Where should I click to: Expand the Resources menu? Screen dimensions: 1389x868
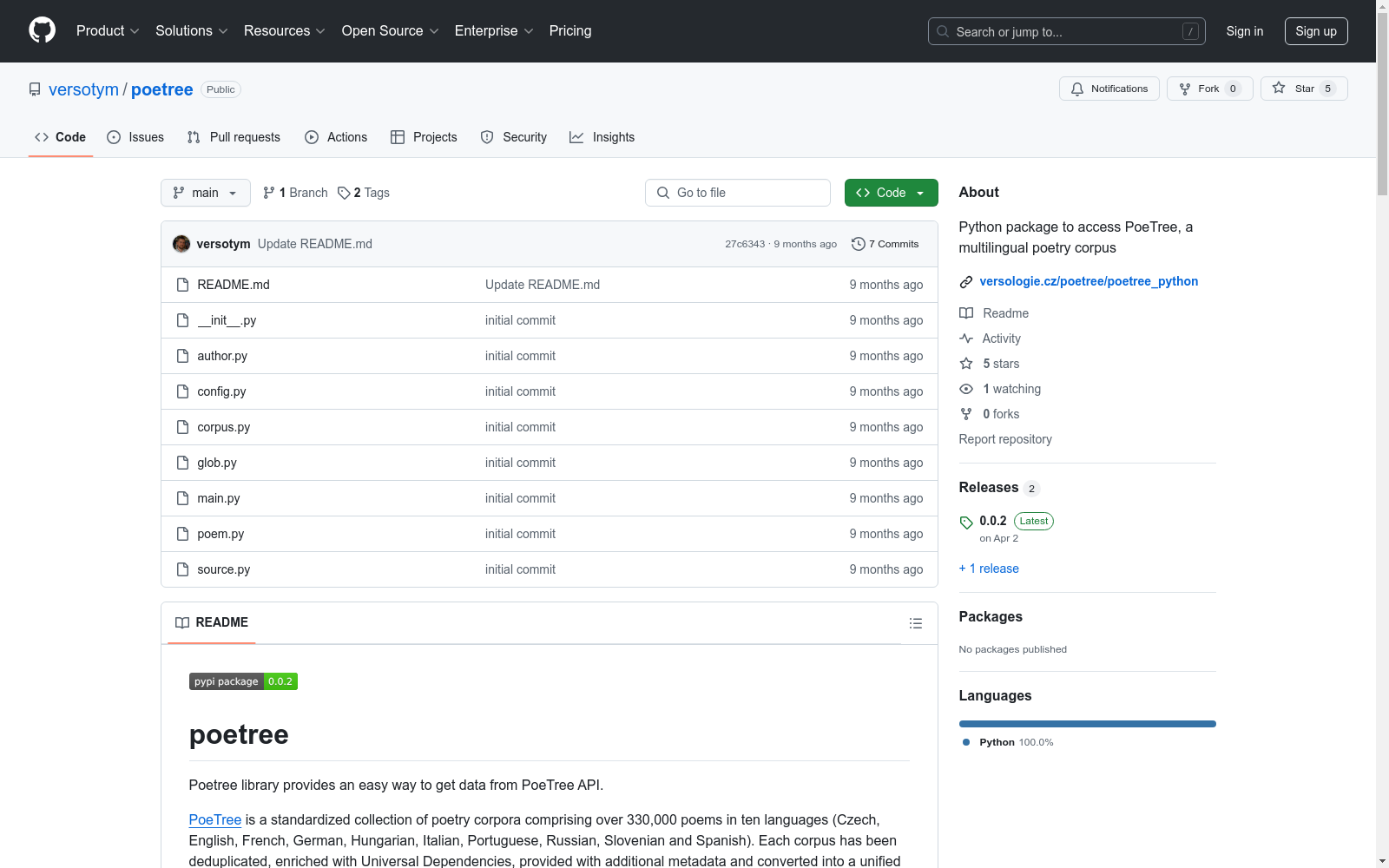[284, 30]
